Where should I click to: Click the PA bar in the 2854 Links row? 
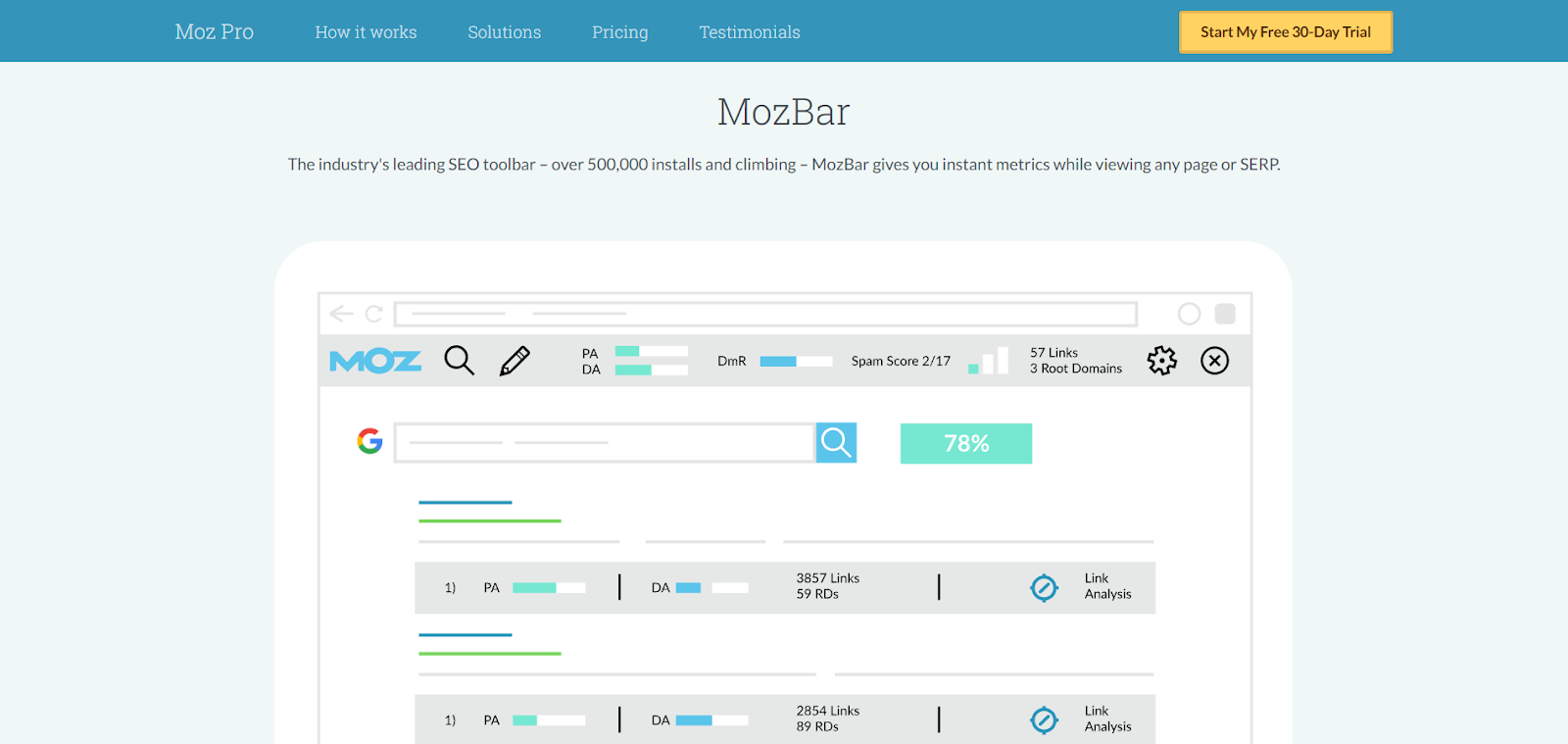click(x=549, y=719)
